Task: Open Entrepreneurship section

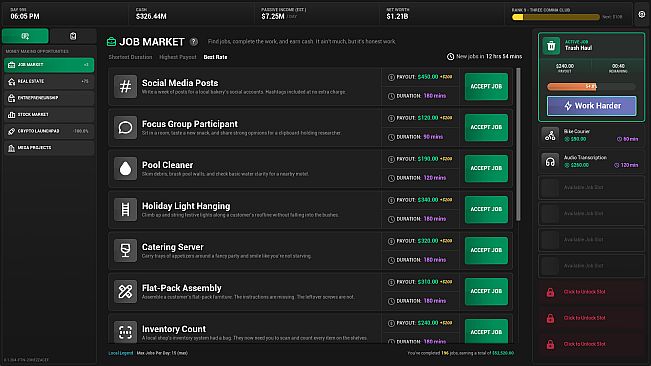Action: 49,98
